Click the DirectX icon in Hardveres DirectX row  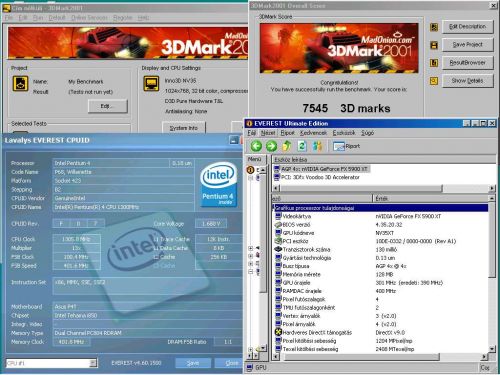pyautogui.click(x=278, y=332)
